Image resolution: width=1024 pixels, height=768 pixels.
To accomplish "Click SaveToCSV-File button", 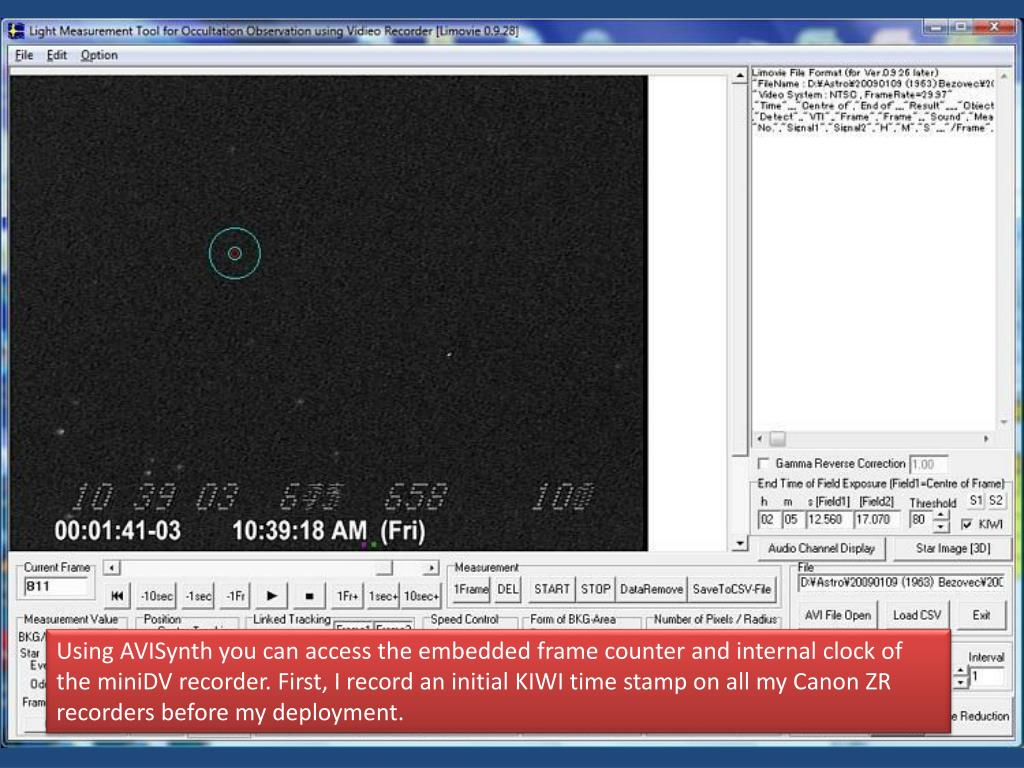I will (x=732, y=589).
